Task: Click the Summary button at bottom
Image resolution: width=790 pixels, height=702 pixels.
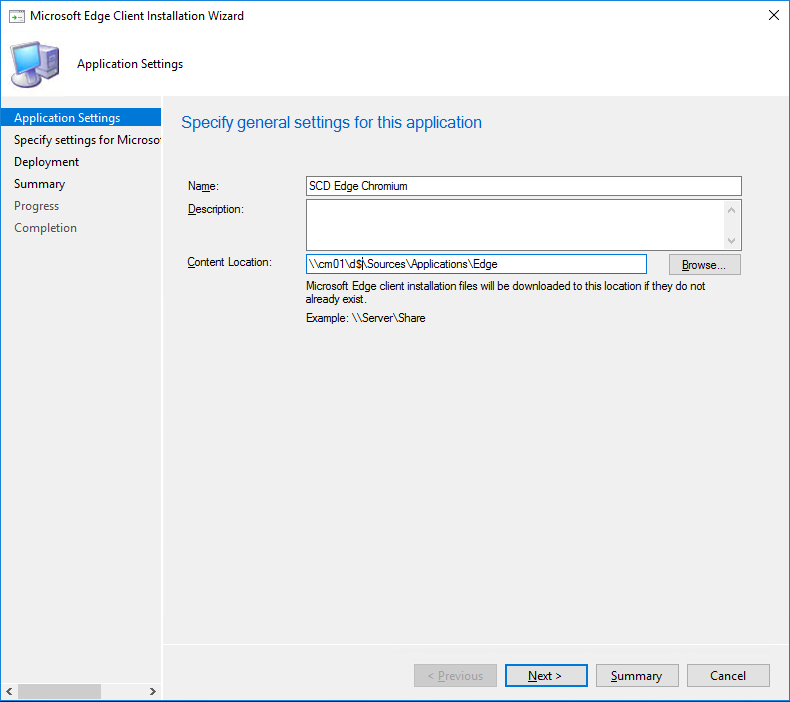Action: (x=637, y=675)
